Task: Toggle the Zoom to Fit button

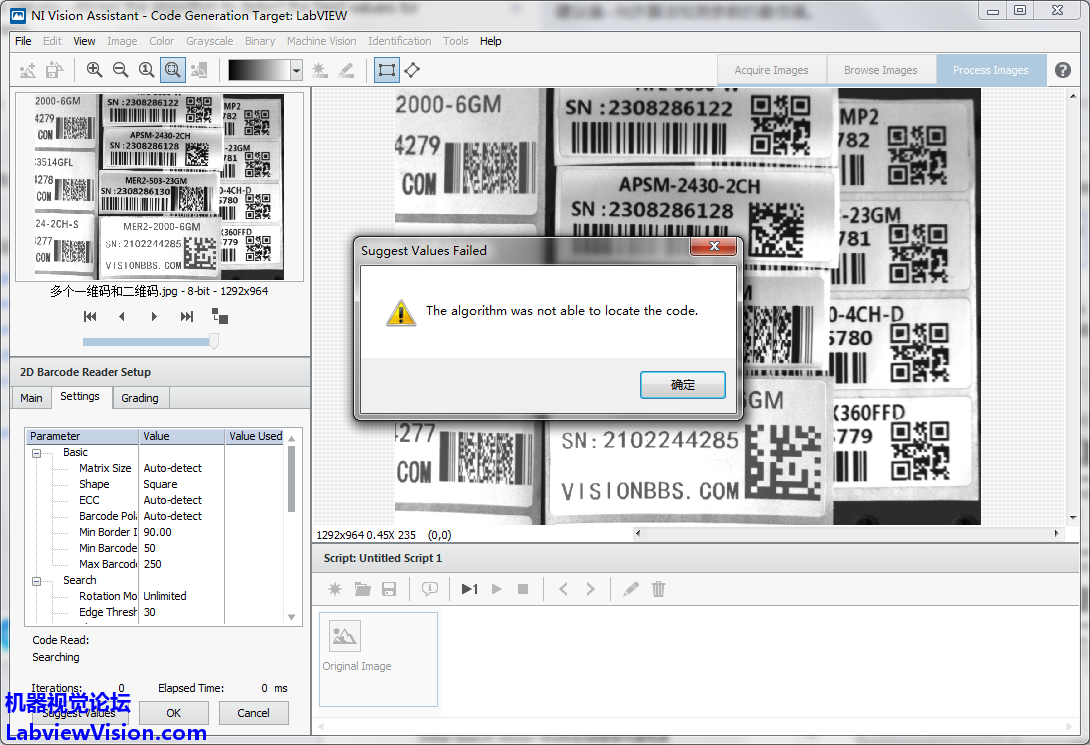Action: (172, 70)
